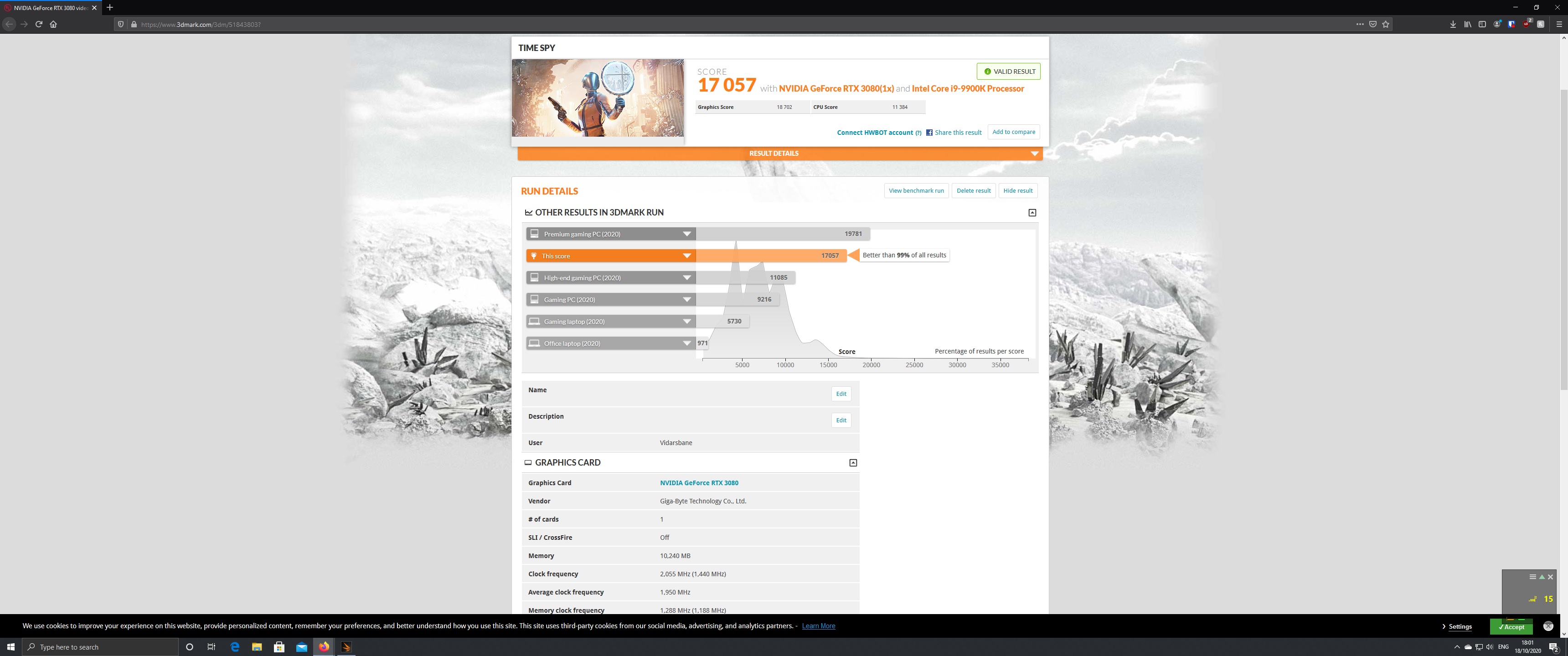Click the Firefox home icon
The width and height of the screenshot is (1568, 656).
(54, 24)
